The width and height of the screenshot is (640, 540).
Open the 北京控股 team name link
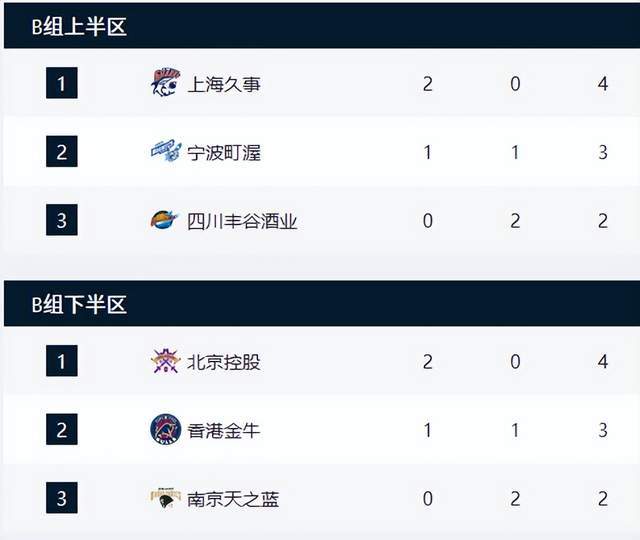(224, 362)
